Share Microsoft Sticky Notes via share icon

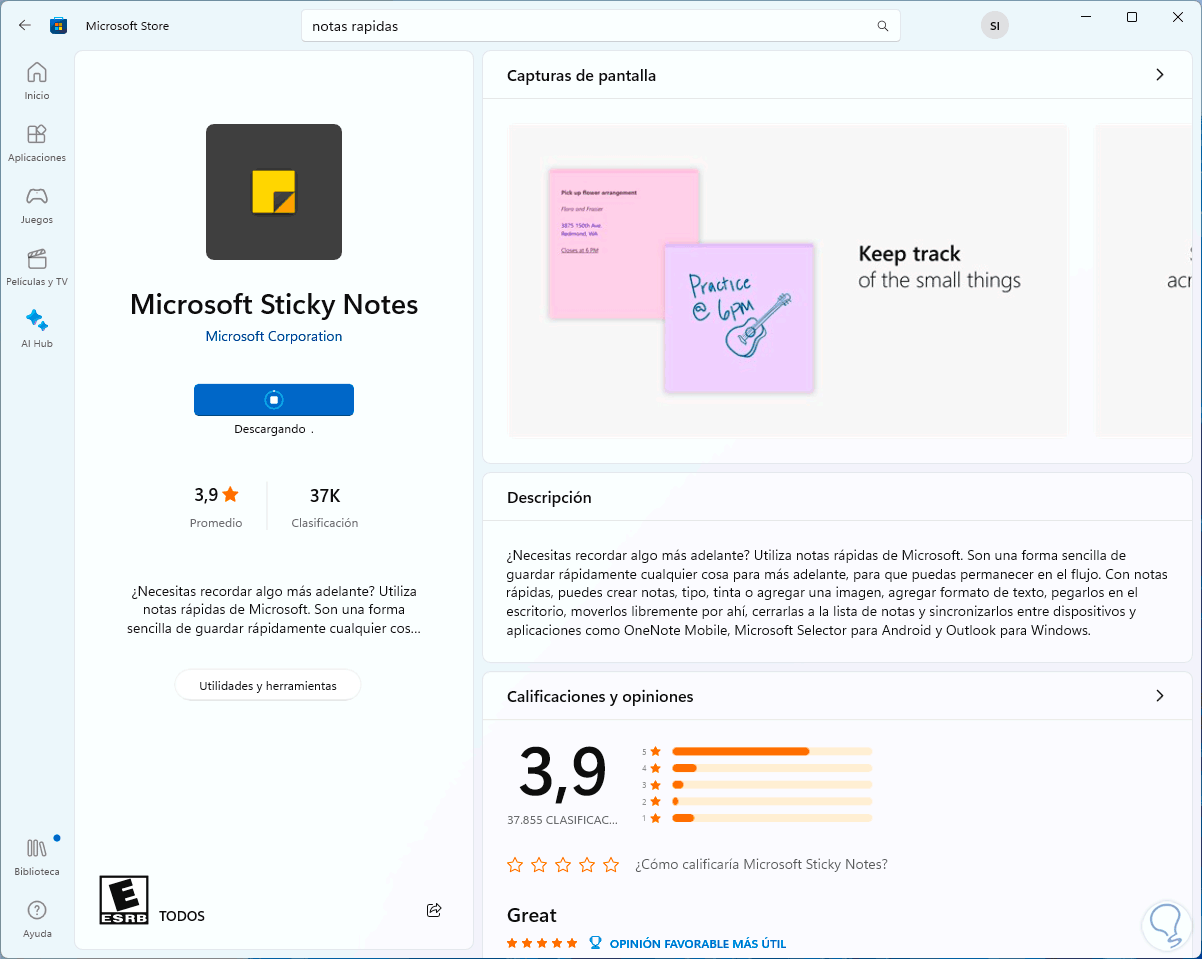pyautogui.click(x=434, y=910)
